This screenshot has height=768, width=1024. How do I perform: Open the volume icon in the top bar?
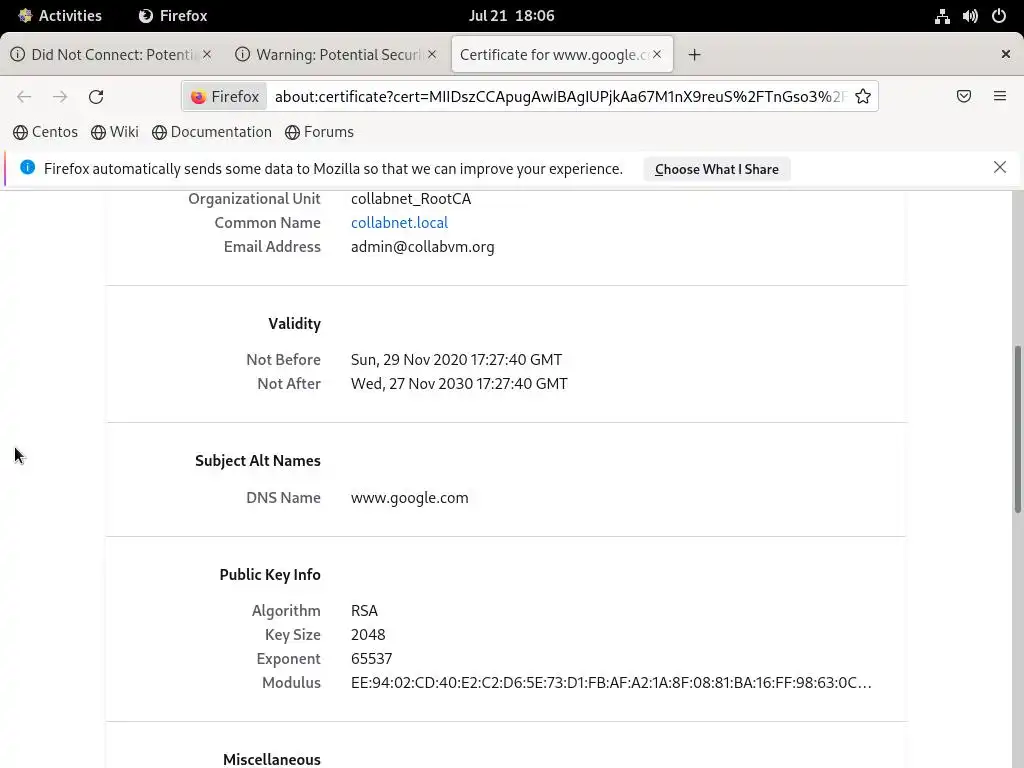coord(970,16)
